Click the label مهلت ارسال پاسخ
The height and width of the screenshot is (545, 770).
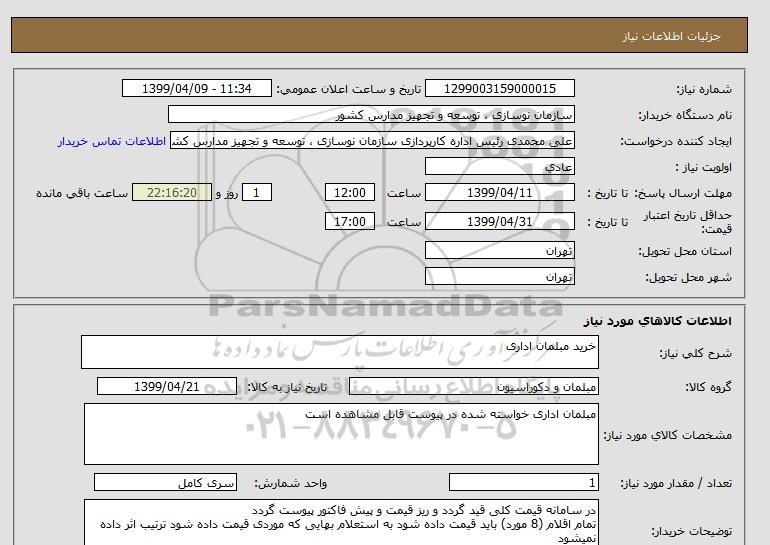coord(683,193)
